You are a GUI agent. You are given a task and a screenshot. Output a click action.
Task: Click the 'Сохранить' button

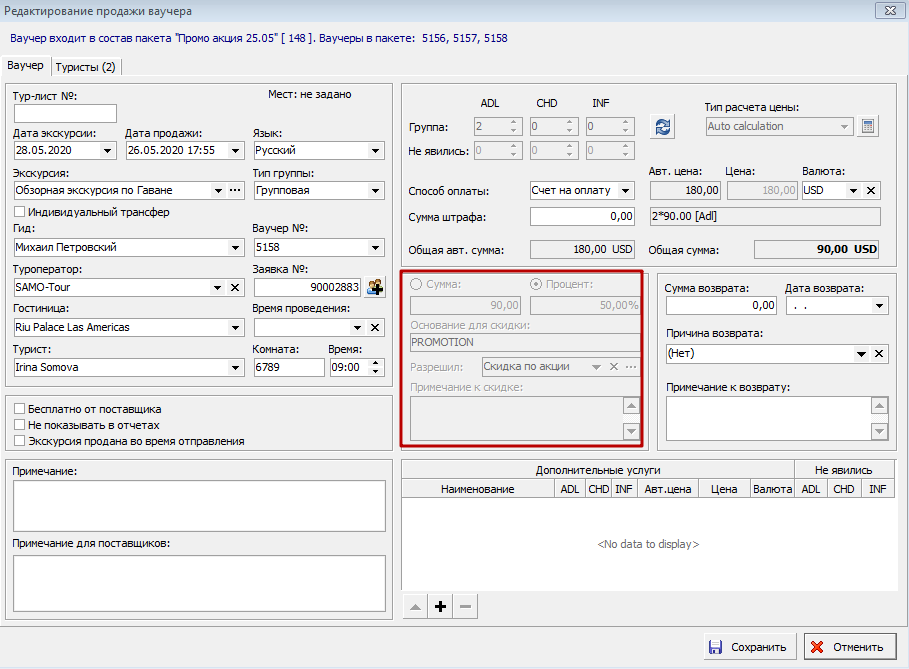[x=752, y=647]
